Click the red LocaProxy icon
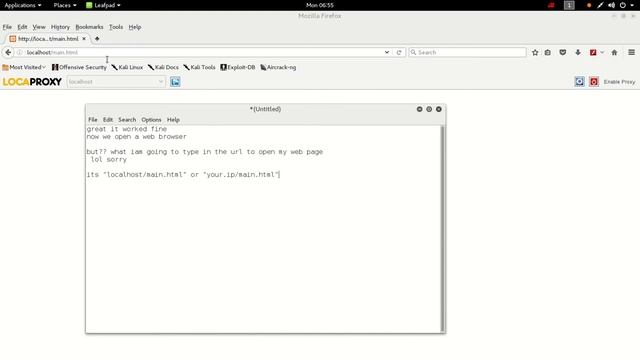This screenshot has width=640, height=360. [594, 82]
